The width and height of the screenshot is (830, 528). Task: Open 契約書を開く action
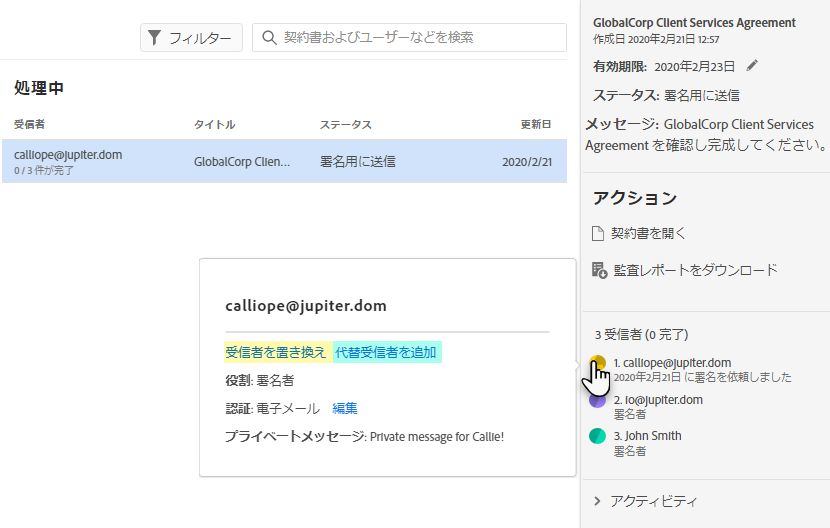[648, 234]
